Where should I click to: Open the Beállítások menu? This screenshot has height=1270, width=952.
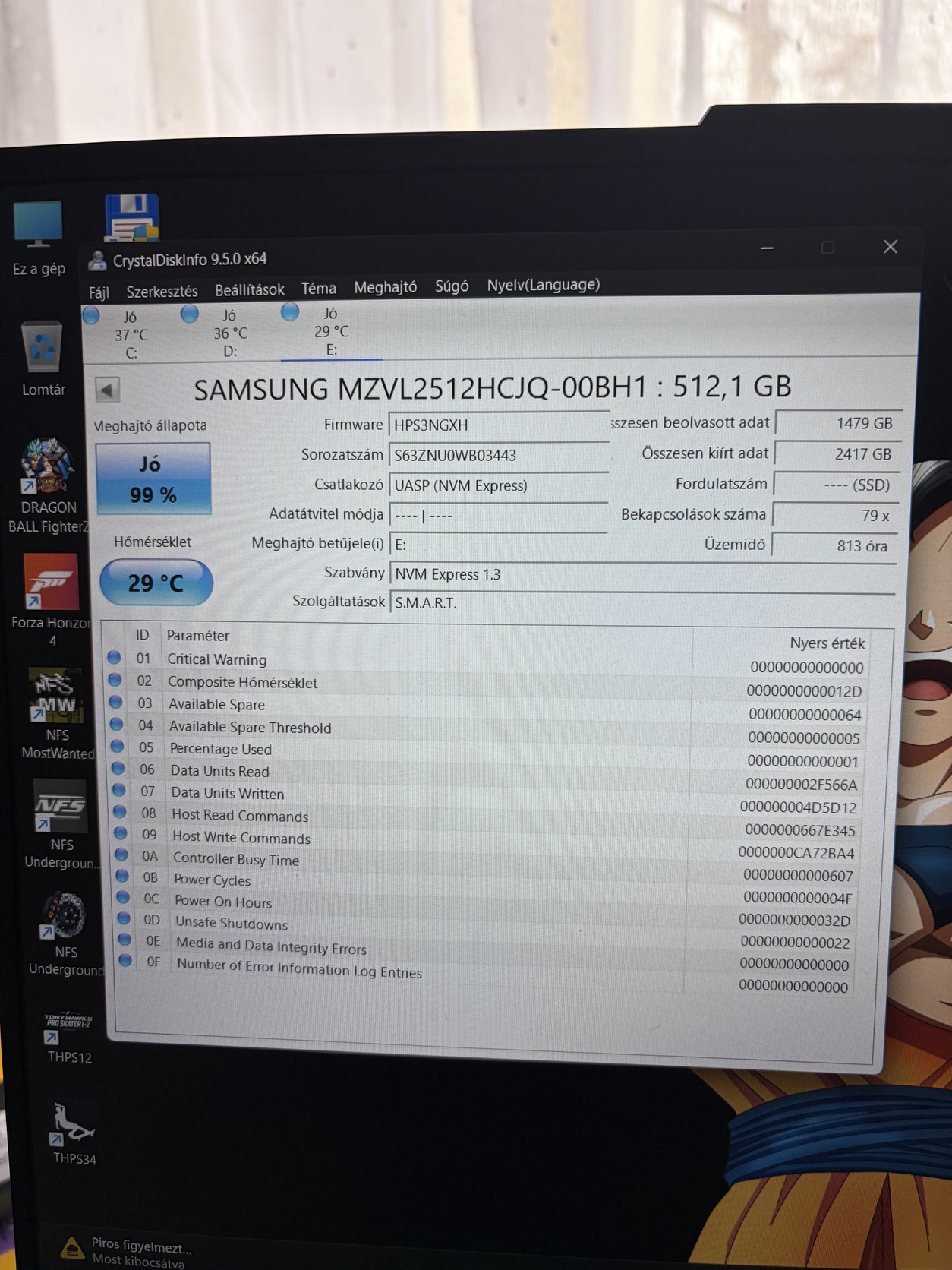250,289
